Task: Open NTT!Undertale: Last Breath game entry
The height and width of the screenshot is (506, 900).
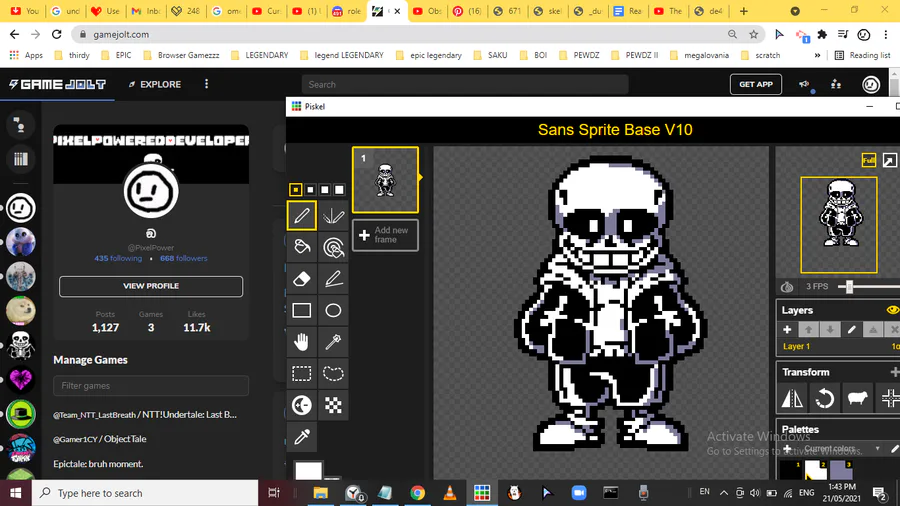Action: point(145,414)
